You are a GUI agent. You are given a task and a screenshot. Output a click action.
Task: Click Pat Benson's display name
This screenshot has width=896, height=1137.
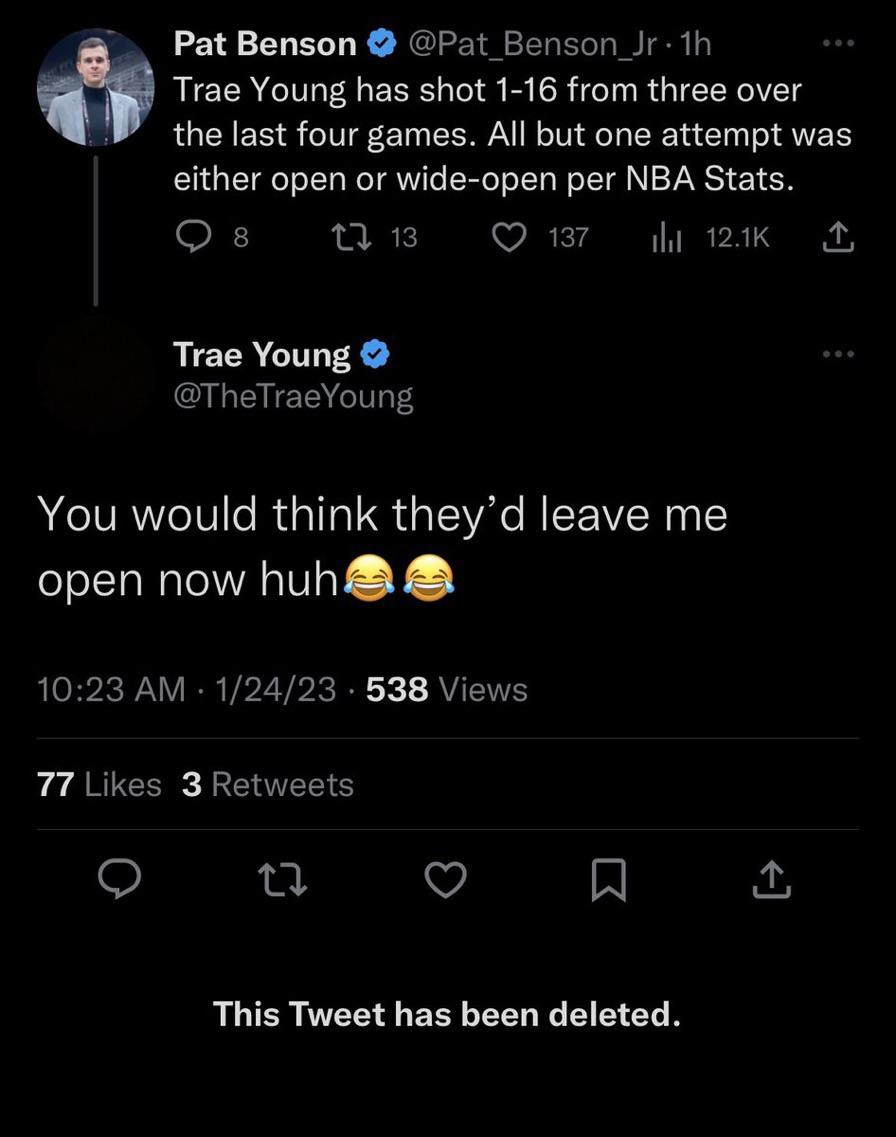(265, 44)
